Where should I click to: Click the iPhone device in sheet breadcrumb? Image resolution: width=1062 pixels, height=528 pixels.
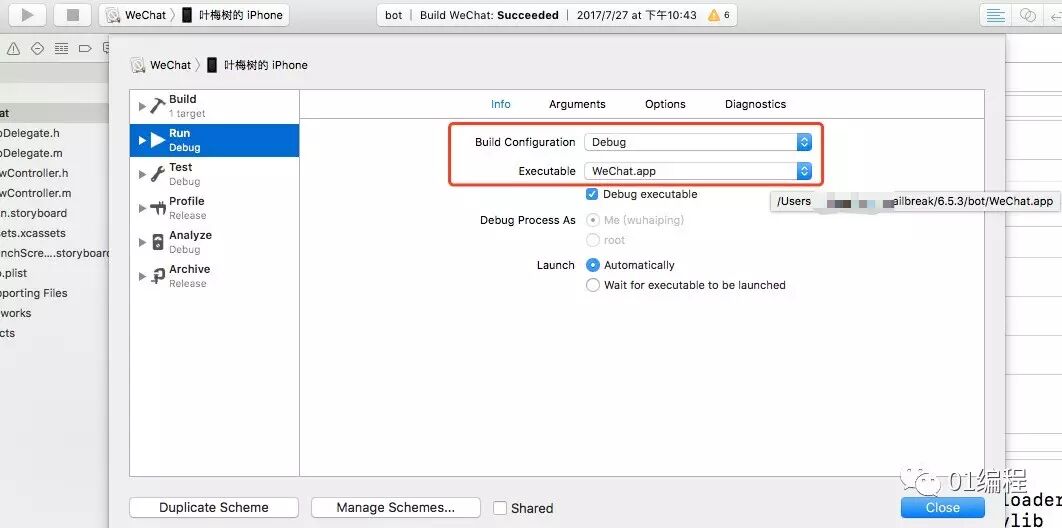click(x=257, y=65)
